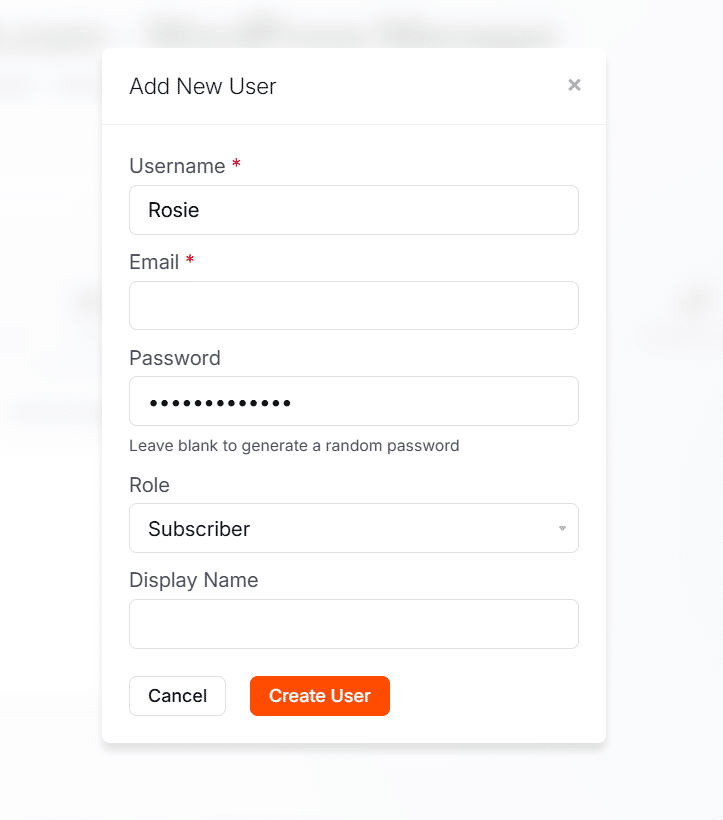The width and height of the screenshot is (723, 820).
Task: Click the Cancel button
Action: (x=177, y=695)
